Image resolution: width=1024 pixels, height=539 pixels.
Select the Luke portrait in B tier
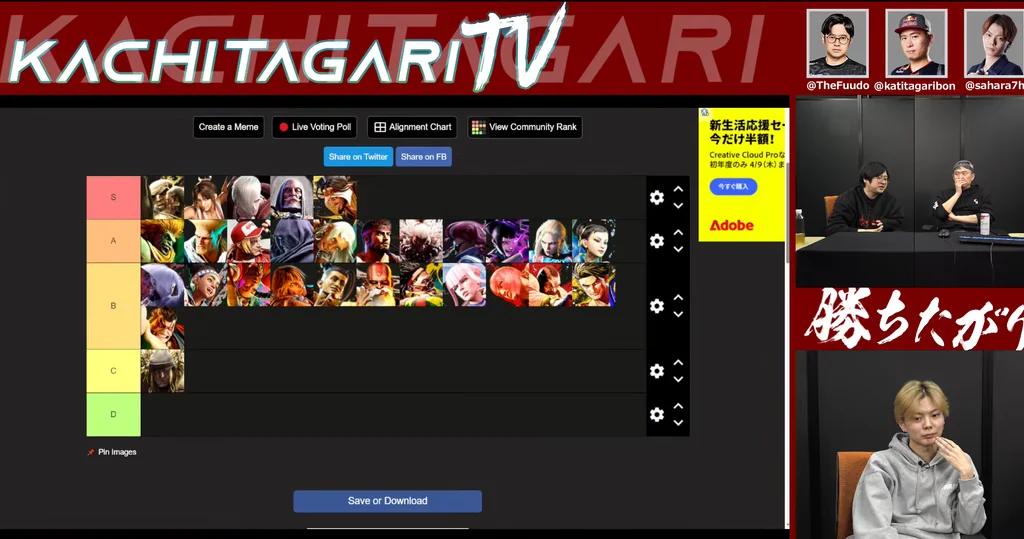594,284
